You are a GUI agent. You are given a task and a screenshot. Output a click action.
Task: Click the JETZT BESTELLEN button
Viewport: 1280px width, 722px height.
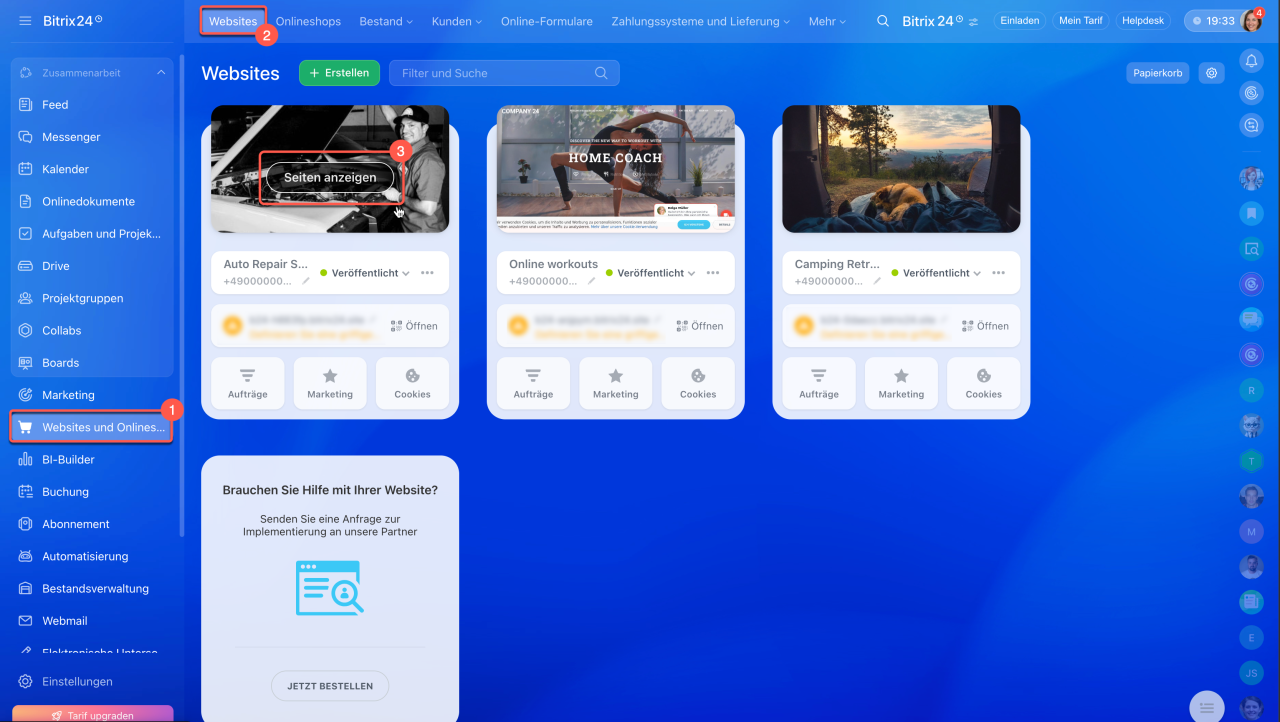click(x=330, y=686)
